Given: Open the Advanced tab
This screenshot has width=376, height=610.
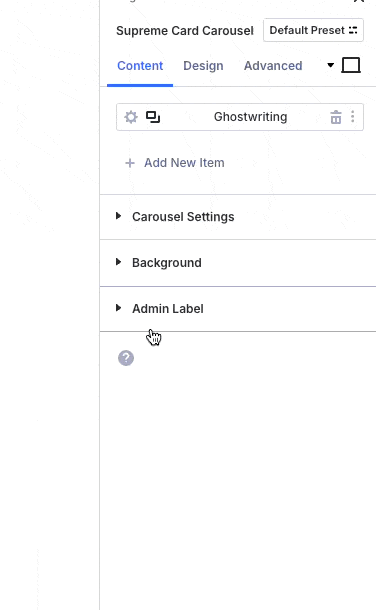Looking at the screenshot, I should 273,66.
